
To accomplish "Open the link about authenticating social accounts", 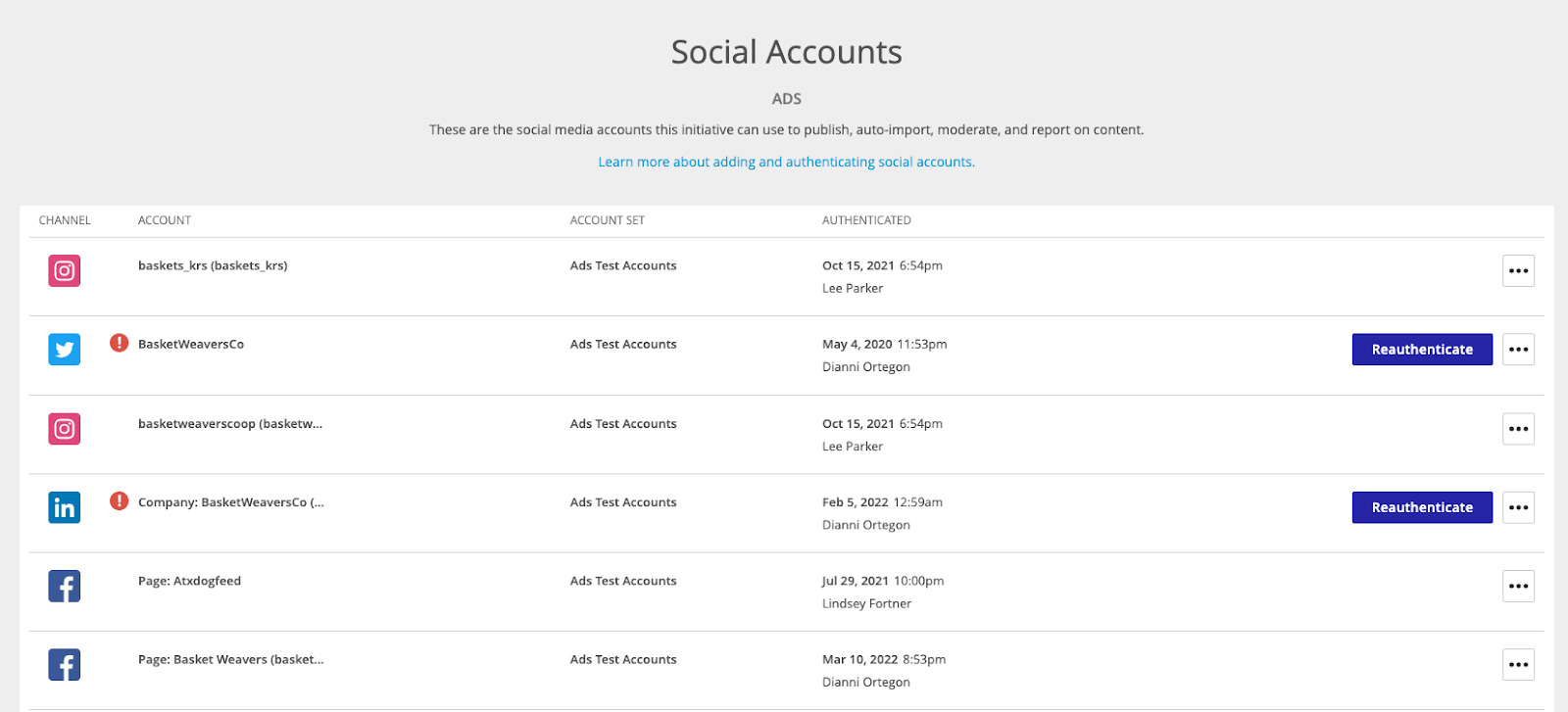I will [785, 162].
